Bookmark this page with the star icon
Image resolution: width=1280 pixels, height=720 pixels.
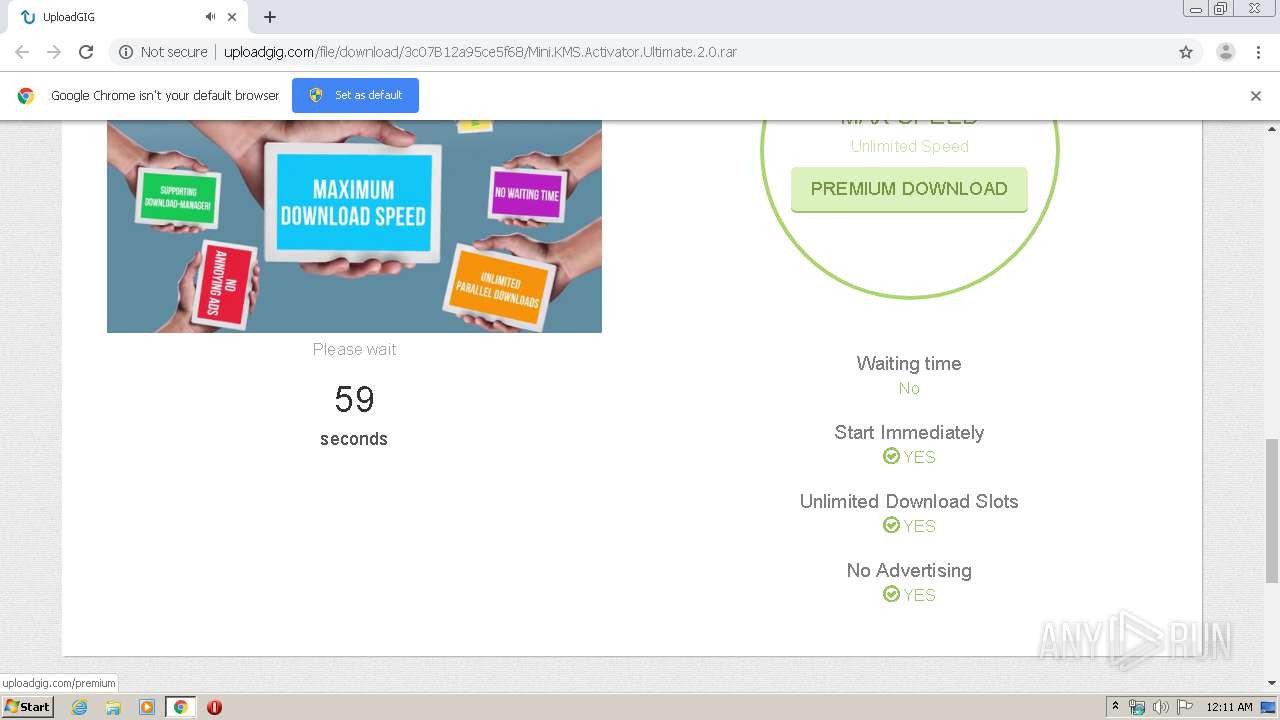[x=1186, y=52]
